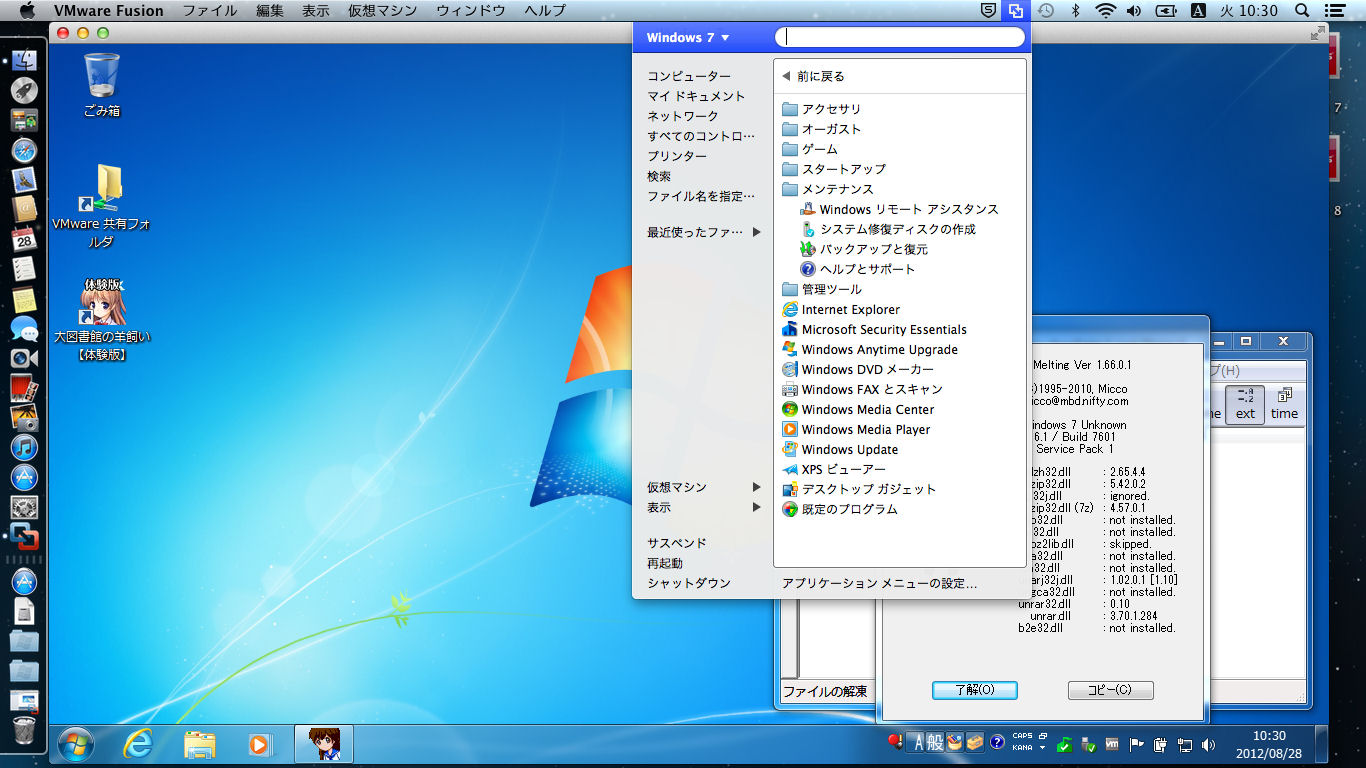This screenshot has height=768, width=1366.
Task: Launch Internet Explorer from the applications menu
Action: pos(840,309)
